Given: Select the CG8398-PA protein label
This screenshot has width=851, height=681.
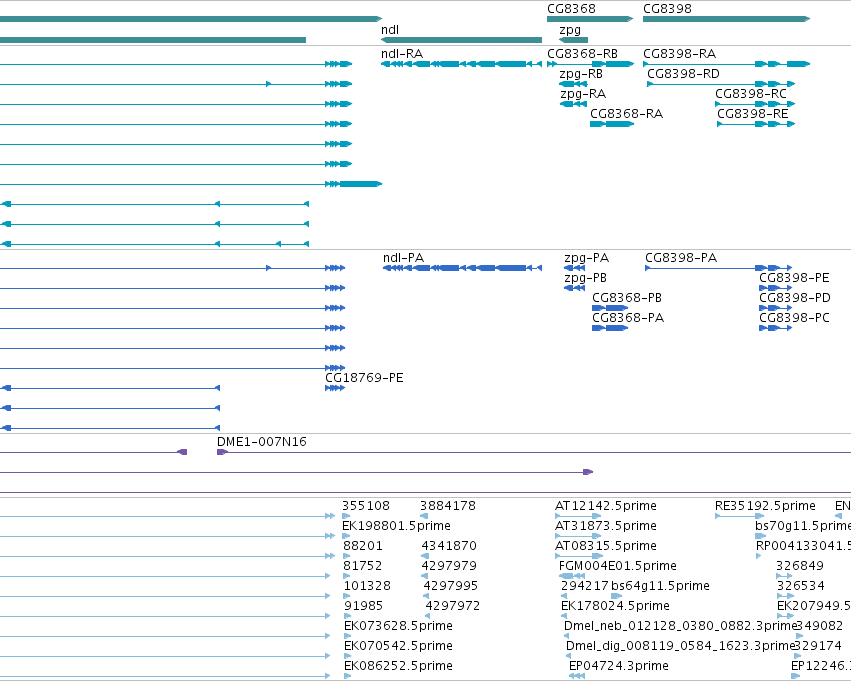Looking at the screenshot, I should click(681, 258).
